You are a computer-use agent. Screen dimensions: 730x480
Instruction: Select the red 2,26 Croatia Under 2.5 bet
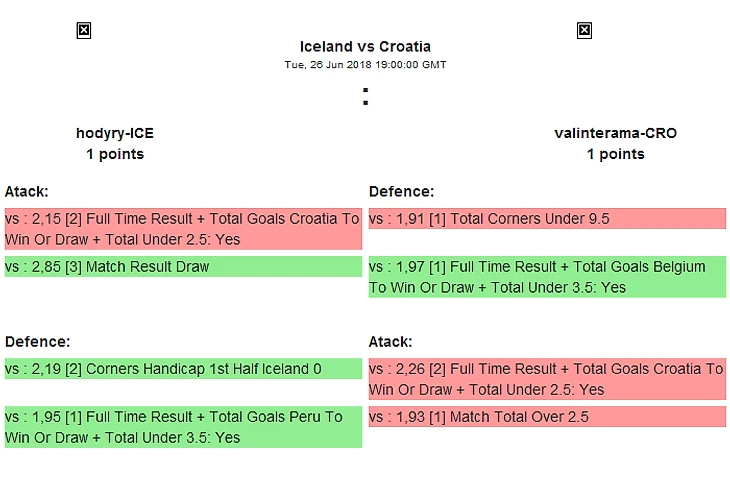pos(547,379)
